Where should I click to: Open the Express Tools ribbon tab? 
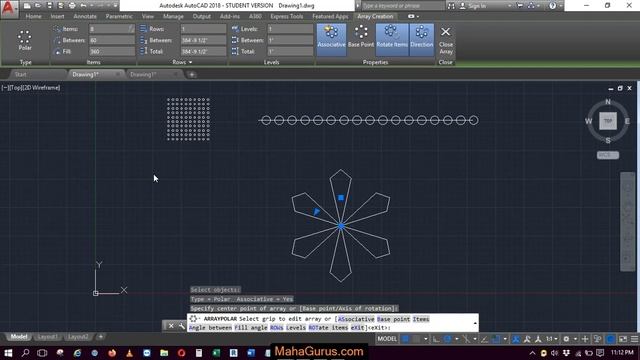(x=287, y=16)
